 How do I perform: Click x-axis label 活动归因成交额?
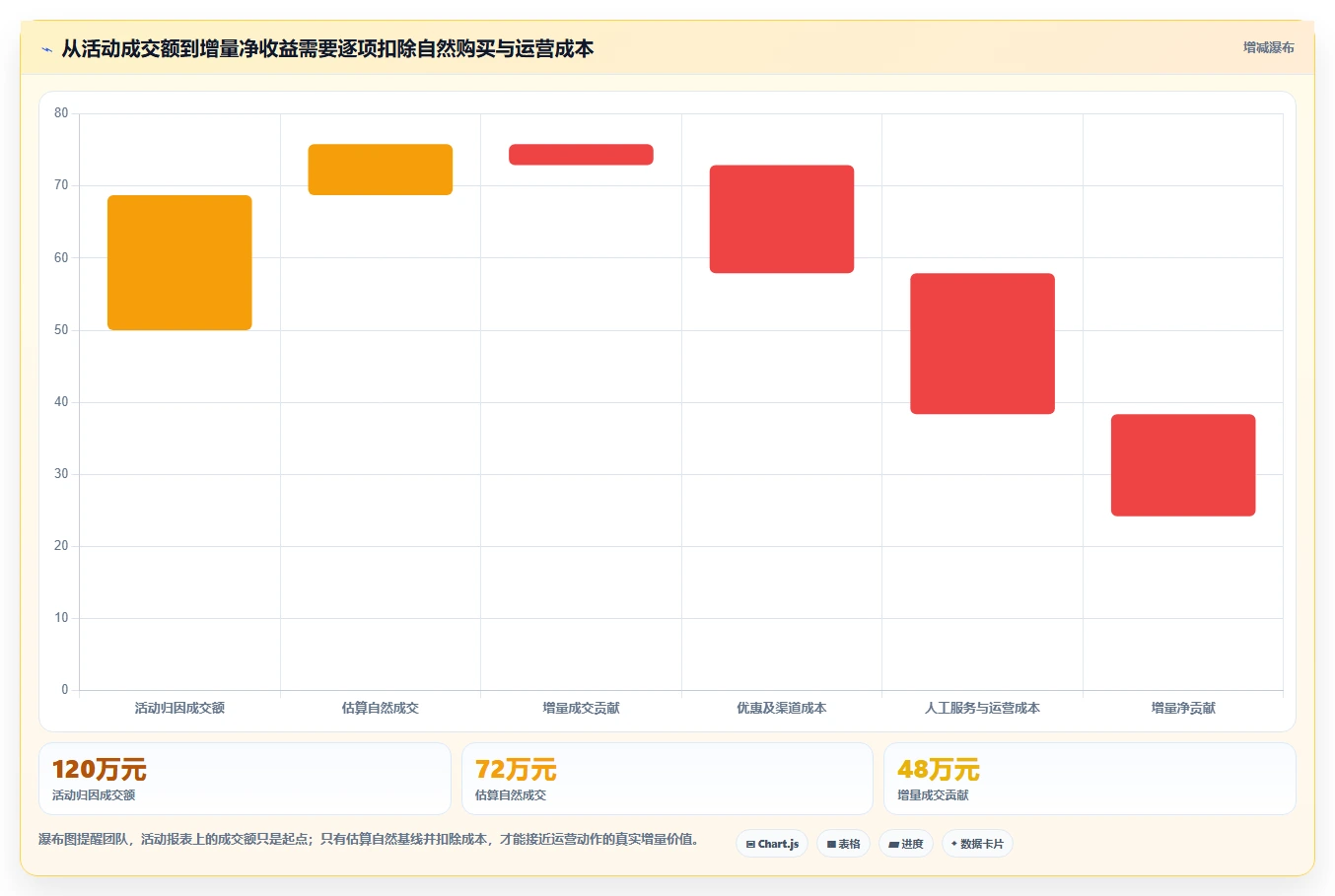click(x=179, y=708)
